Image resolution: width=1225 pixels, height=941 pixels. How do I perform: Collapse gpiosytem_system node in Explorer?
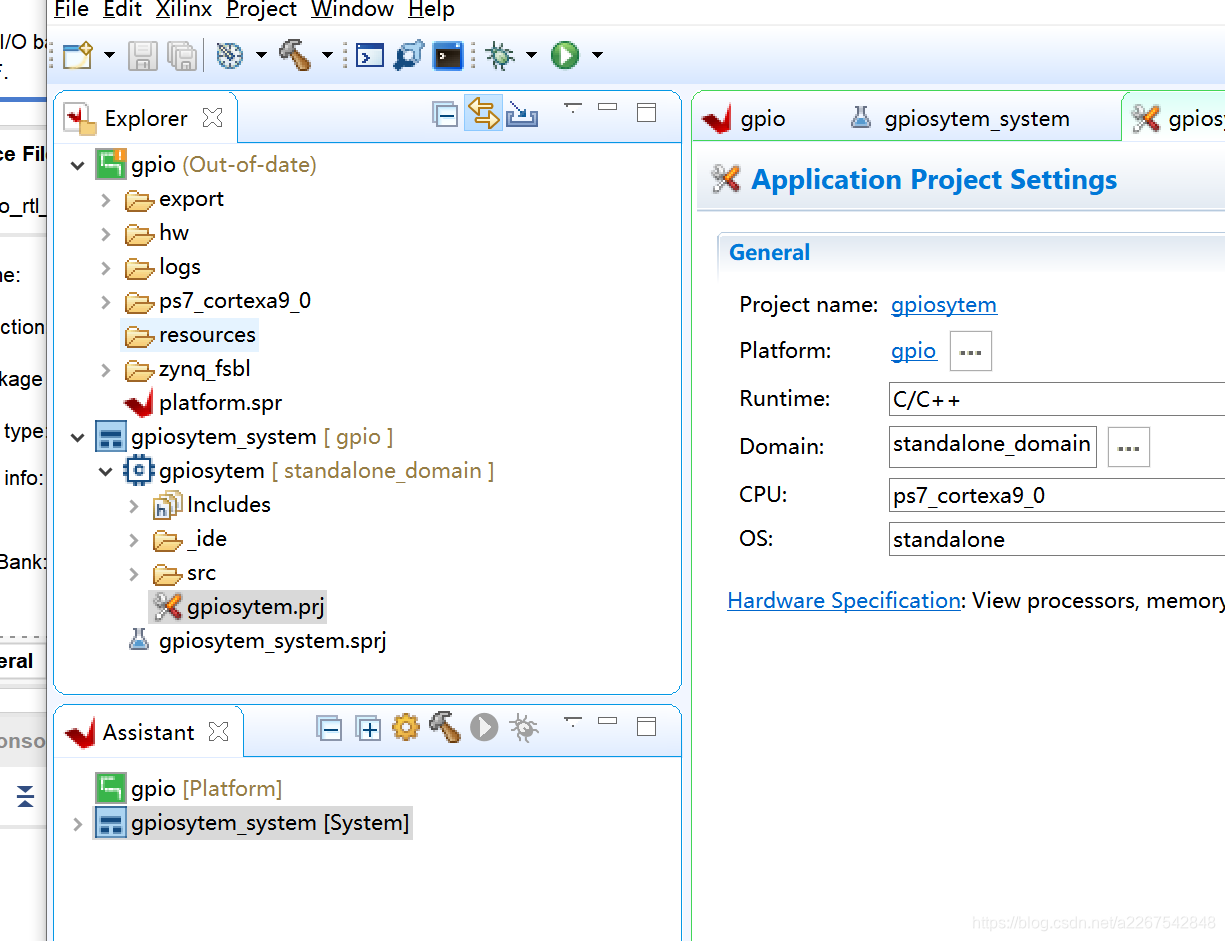pos(78,437)
